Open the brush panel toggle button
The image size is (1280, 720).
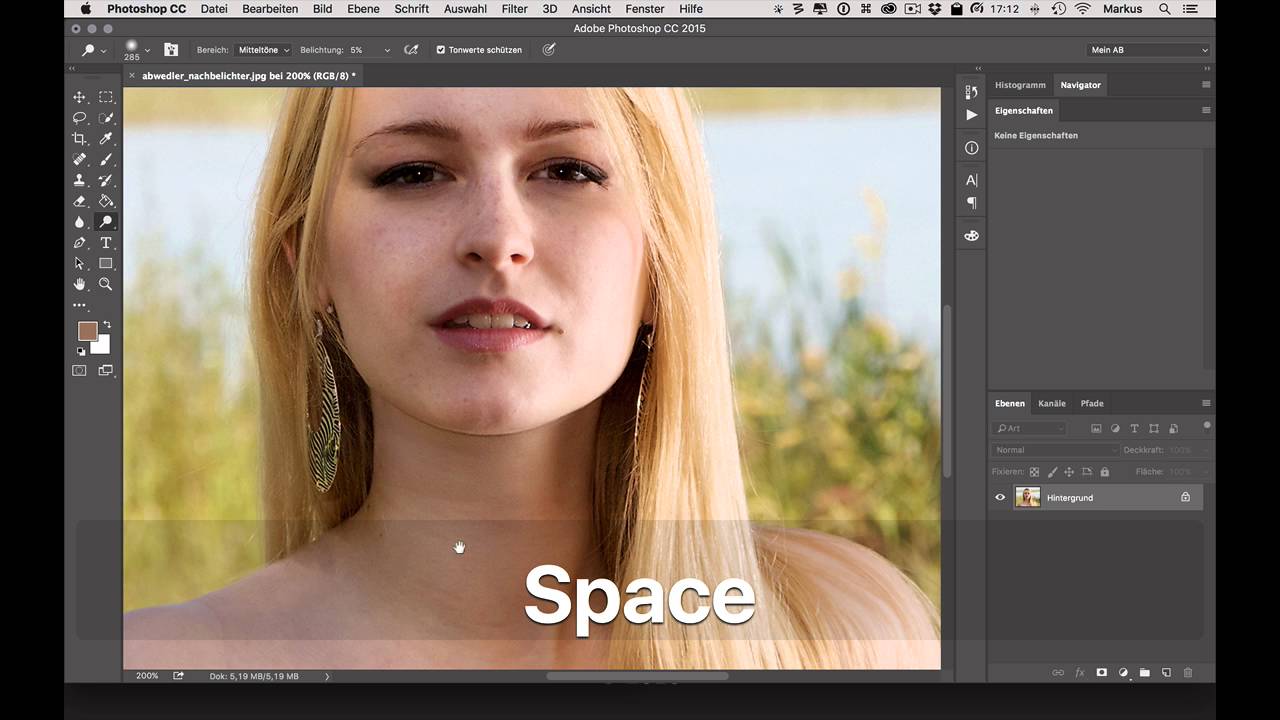[x=171, y=49]
